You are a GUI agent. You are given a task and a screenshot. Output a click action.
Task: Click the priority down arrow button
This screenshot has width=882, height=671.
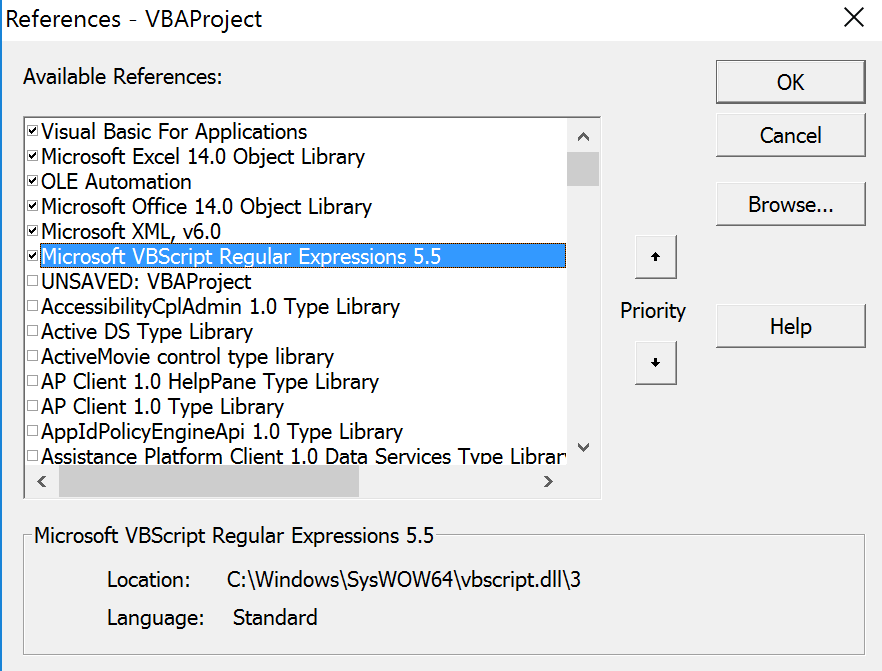(x=655, y=363)
